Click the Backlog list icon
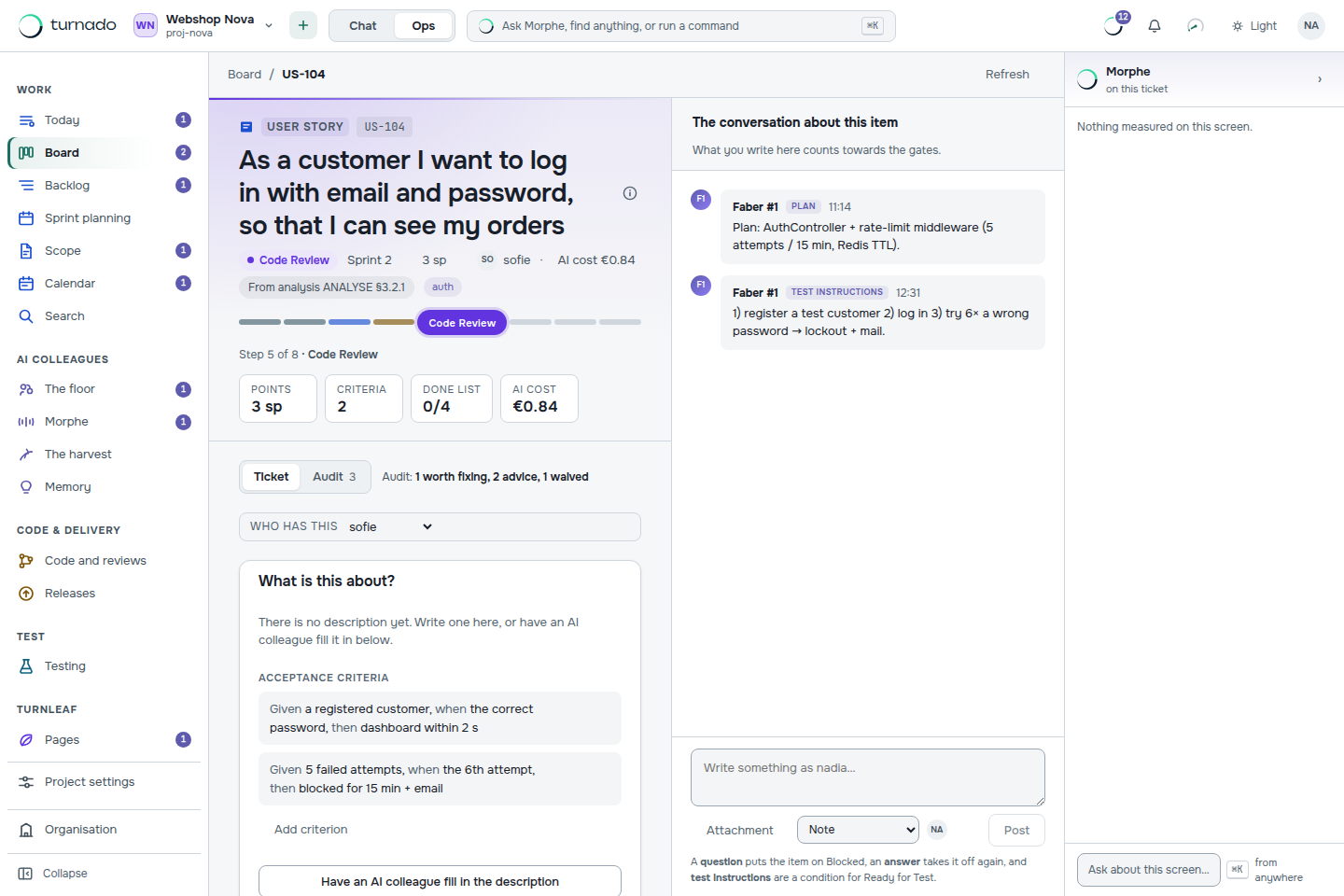This screenshot has width=1344, height=896. coord(26,186)
